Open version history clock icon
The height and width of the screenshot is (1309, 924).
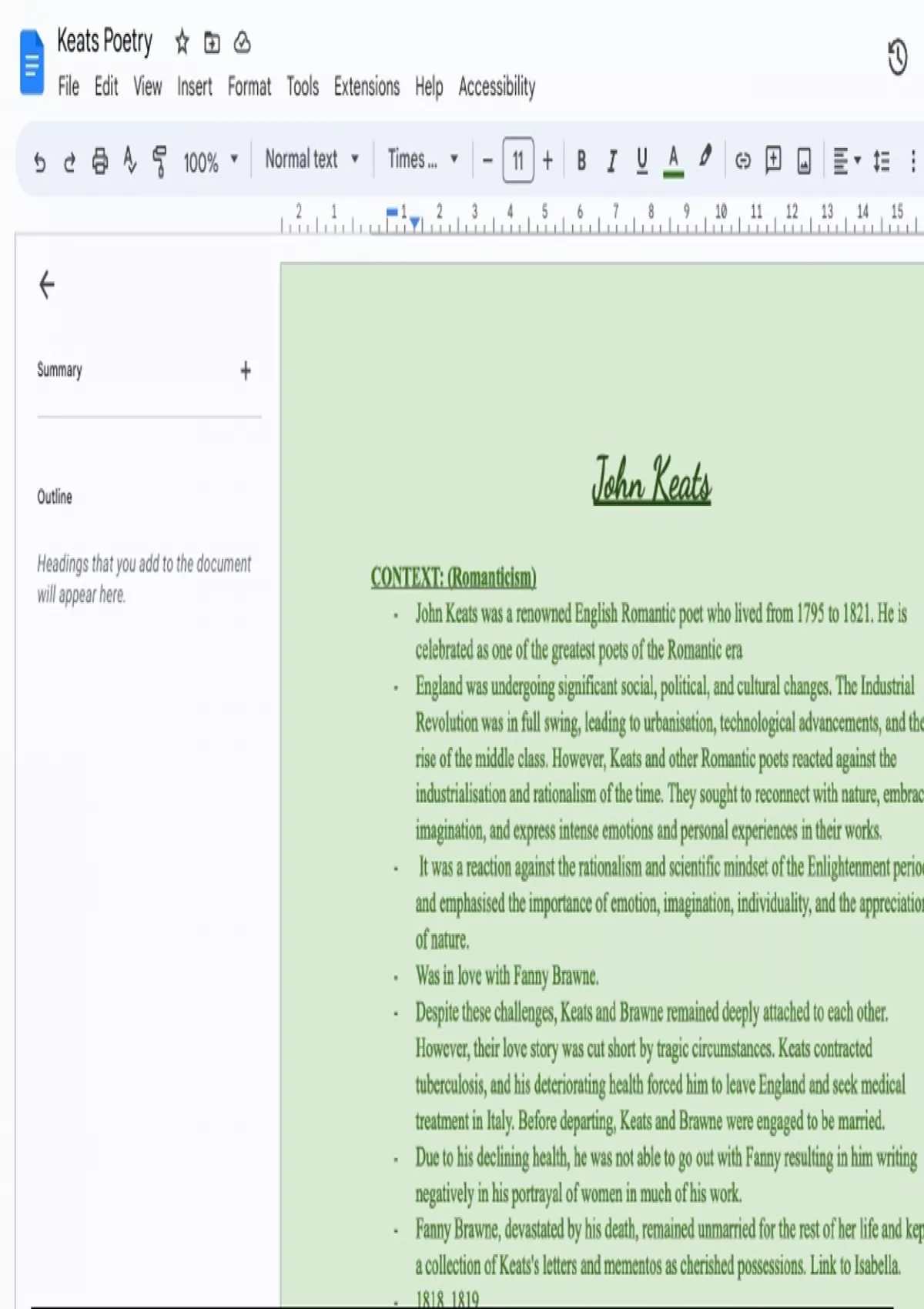pos(897,58)
